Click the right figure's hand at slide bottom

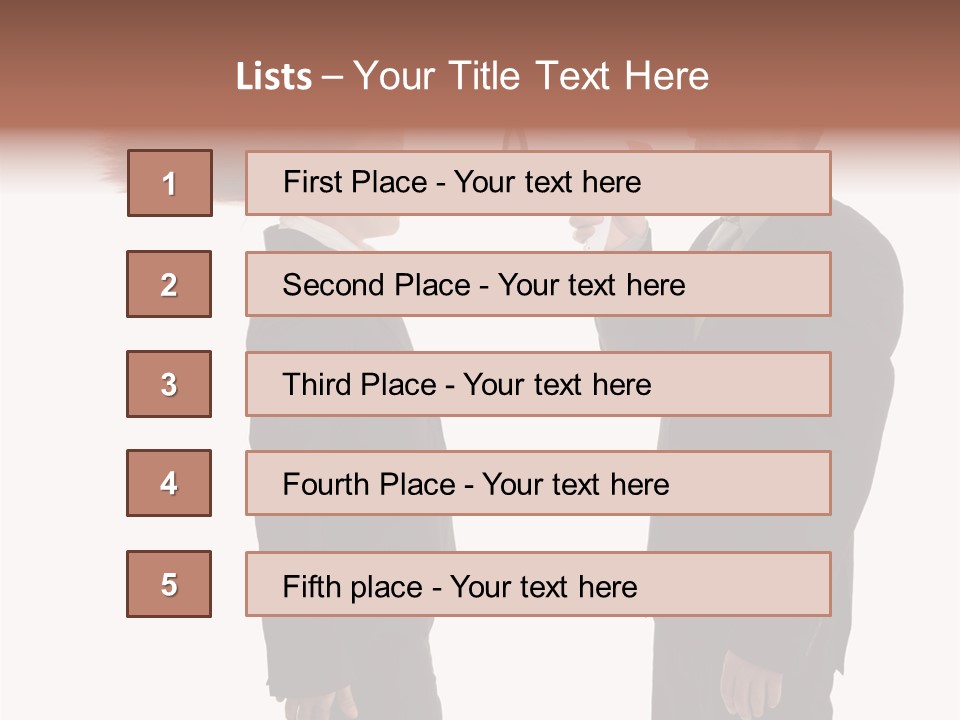[x=750, y=690]
